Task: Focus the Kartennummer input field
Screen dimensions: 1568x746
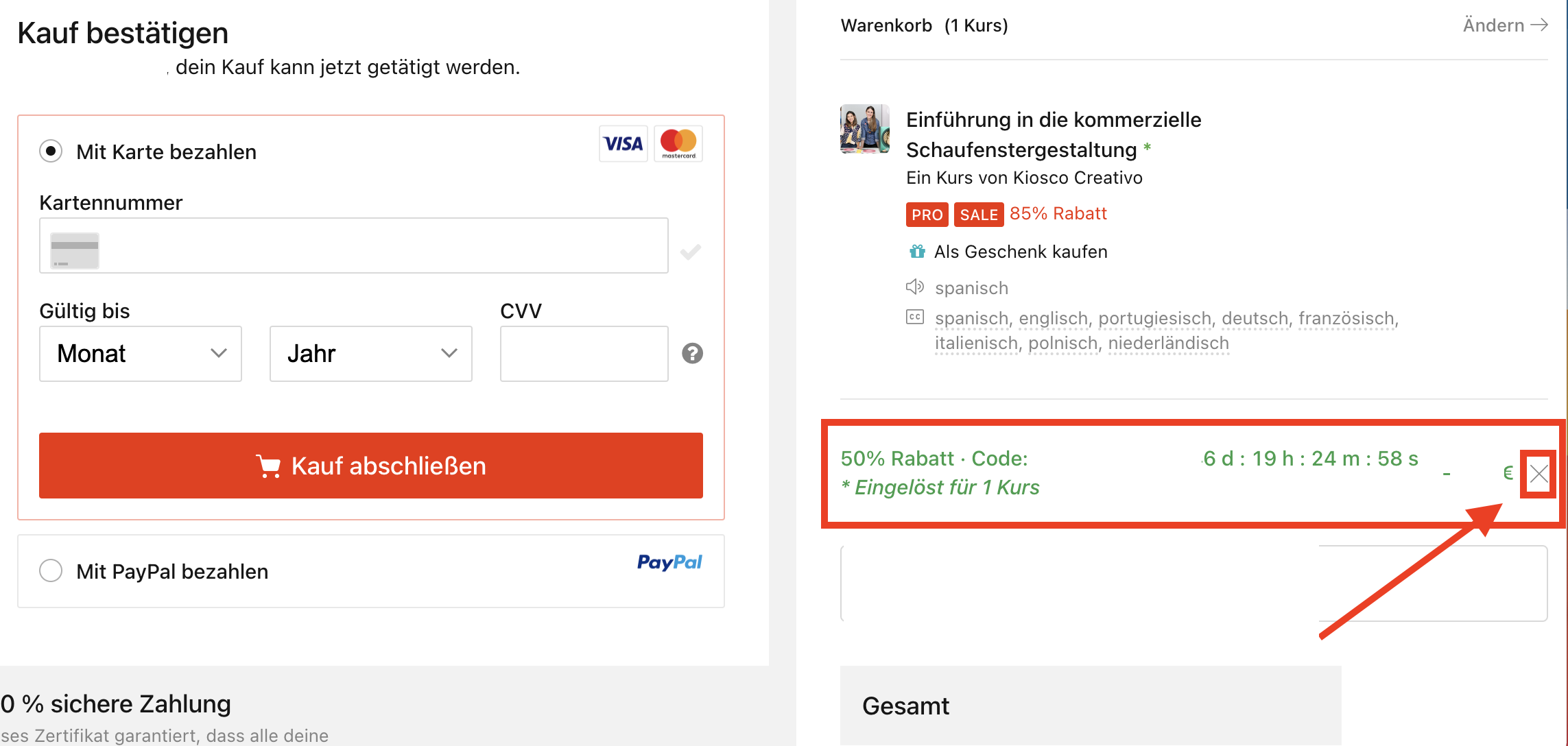Action: pos(354,245)
